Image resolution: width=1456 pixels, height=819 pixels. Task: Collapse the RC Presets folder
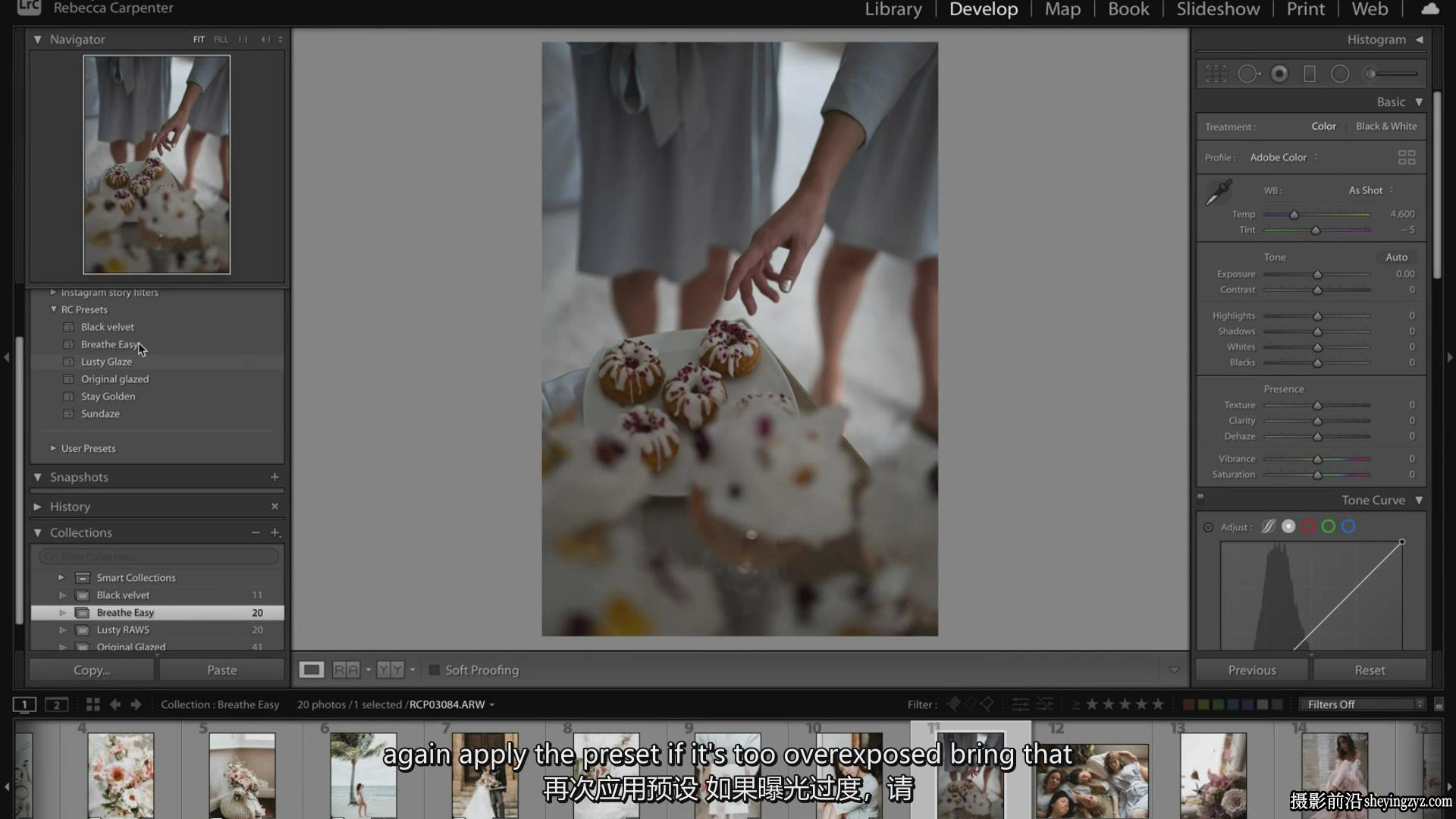(53, 309)
